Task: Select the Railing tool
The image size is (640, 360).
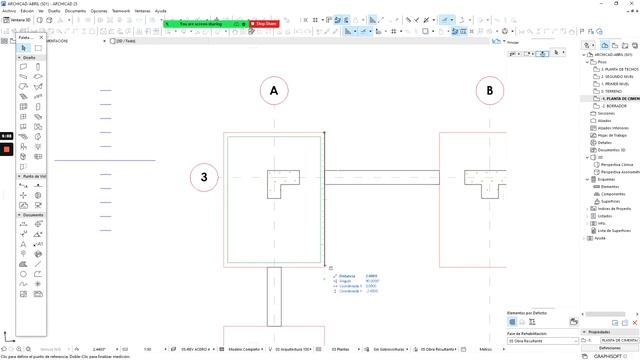Action: (x=38, y=97)
